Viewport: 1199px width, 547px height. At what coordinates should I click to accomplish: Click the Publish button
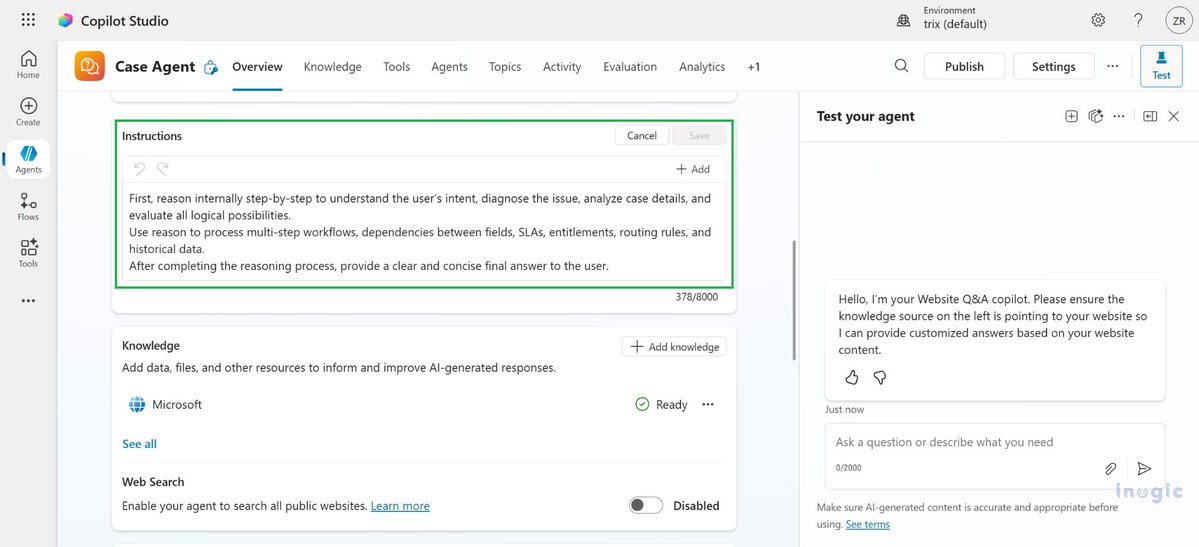click(964, 67)
